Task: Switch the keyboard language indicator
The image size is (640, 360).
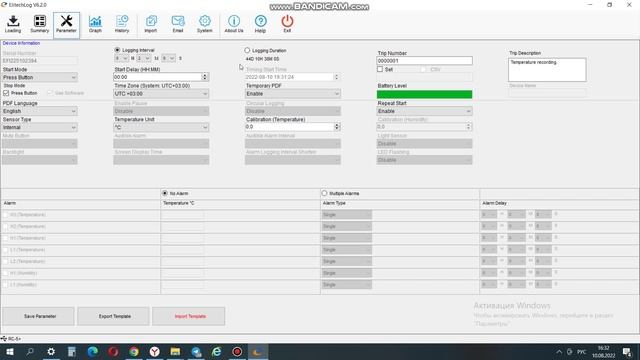Action: click(582, 352)
